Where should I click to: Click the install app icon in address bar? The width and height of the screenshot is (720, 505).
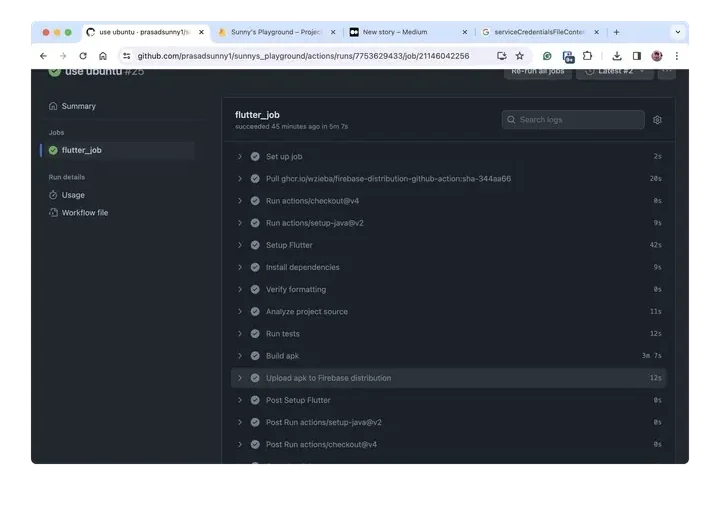(501, 56)
